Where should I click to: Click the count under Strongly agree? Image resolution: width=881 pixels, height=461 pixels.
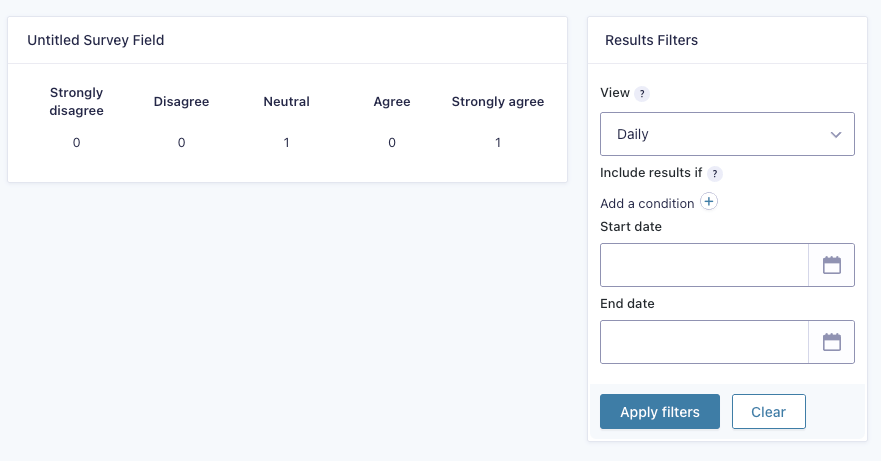(498, 143)
